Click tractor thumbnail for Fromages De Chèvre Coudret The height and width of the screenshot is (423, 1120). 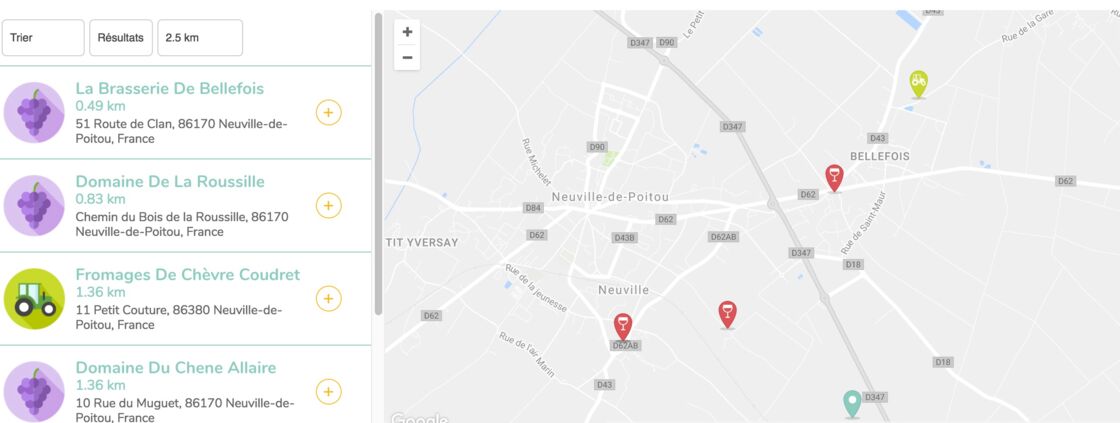(x=34, y=298)
